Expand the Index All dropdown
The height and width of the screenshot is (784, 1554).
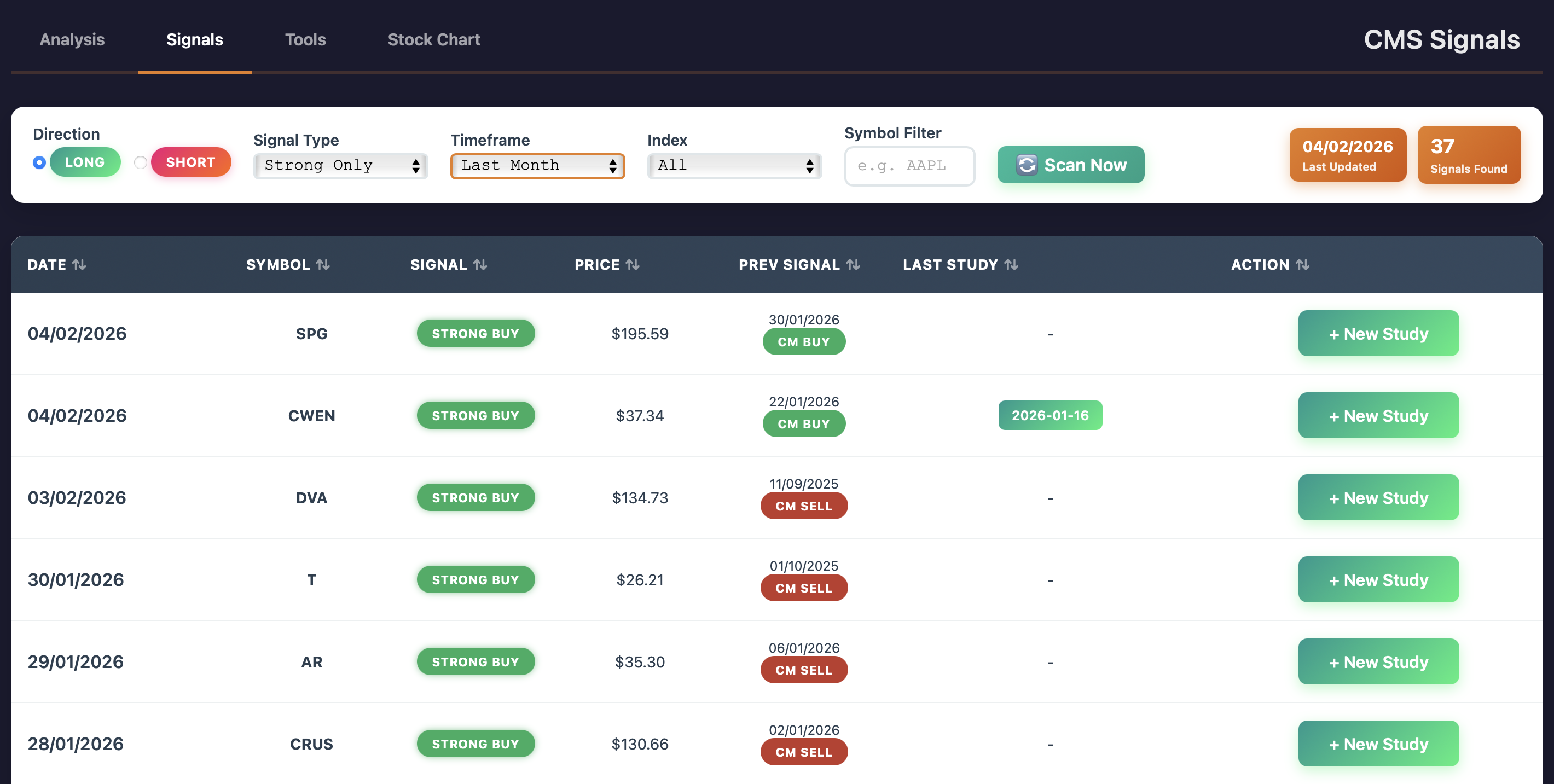[734, 166]
